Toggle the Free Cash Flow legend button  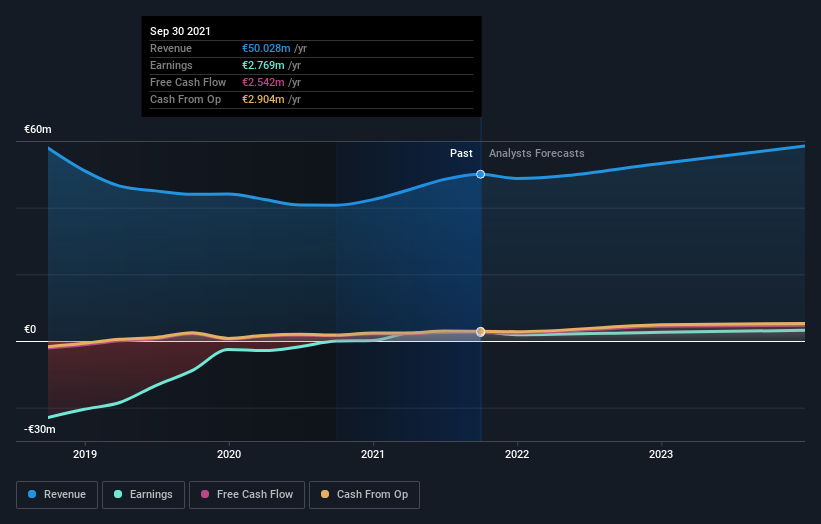pos(247,495)
